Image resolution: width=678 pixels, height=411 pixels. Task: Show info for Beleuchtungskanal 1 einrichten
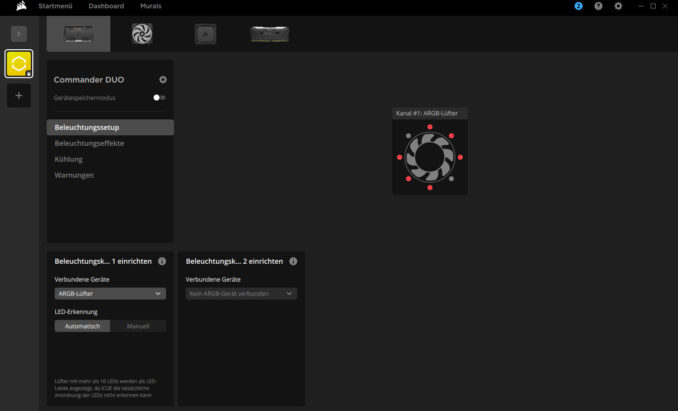[162, 261]
